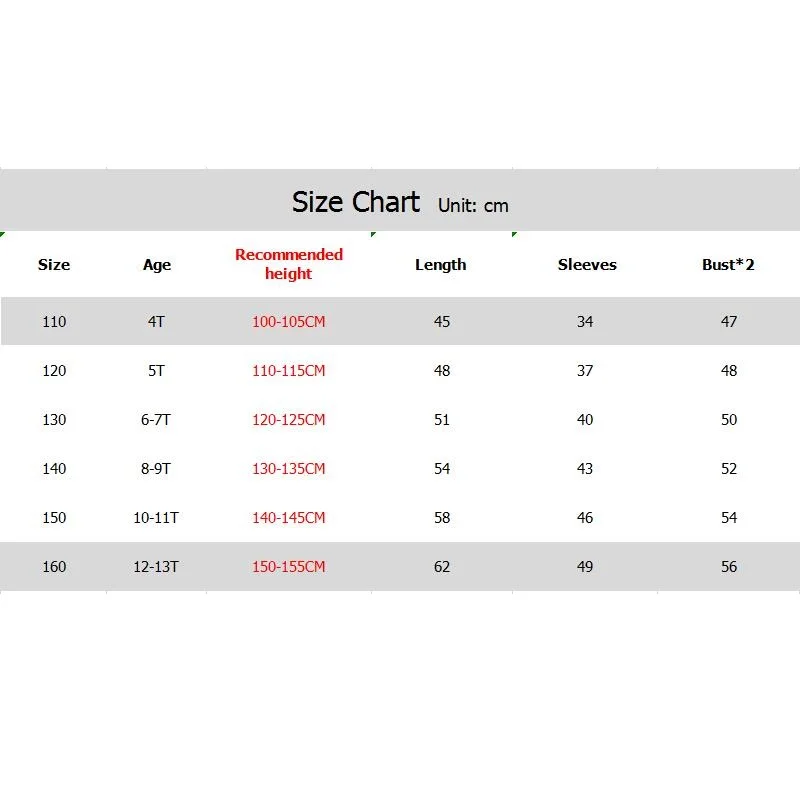The height and width of the screenshot is (800, 800).
Task: Click the green corner marker above Length
Action: click(x=373, y=234)
